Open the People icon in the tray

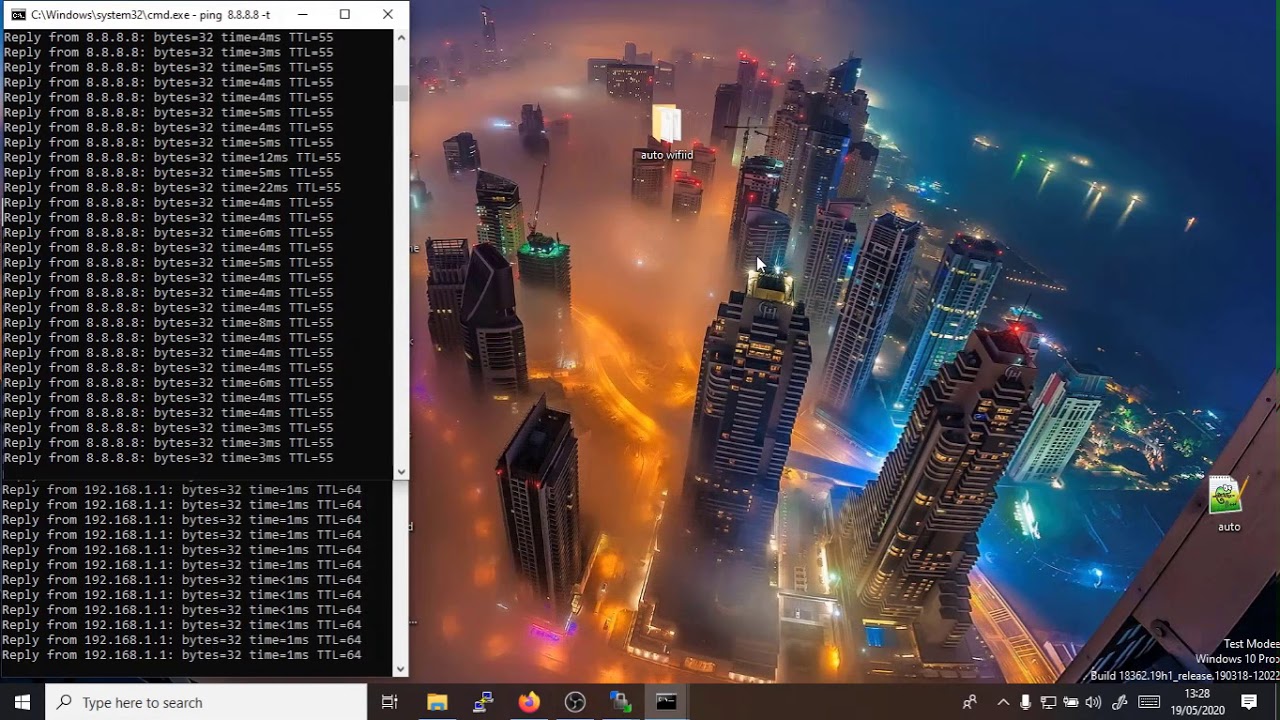point(970,702)
